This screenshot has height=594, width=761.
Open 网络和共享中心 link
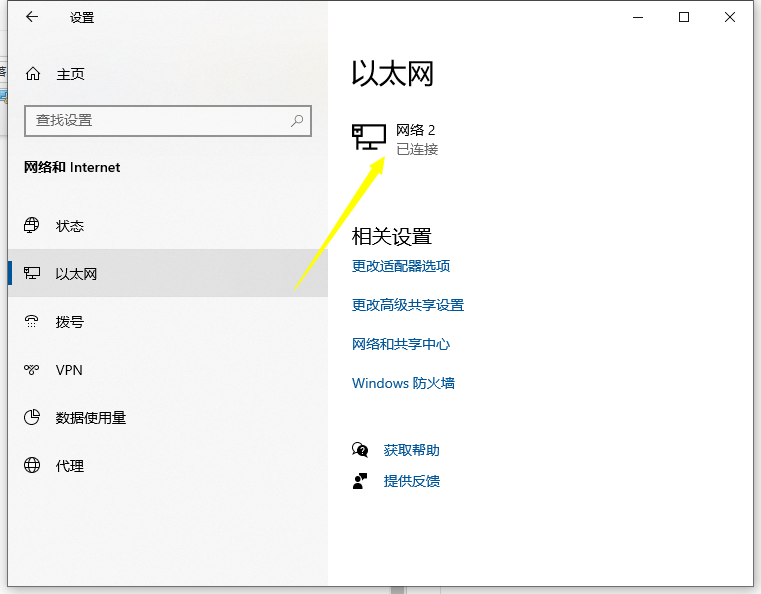401,344
